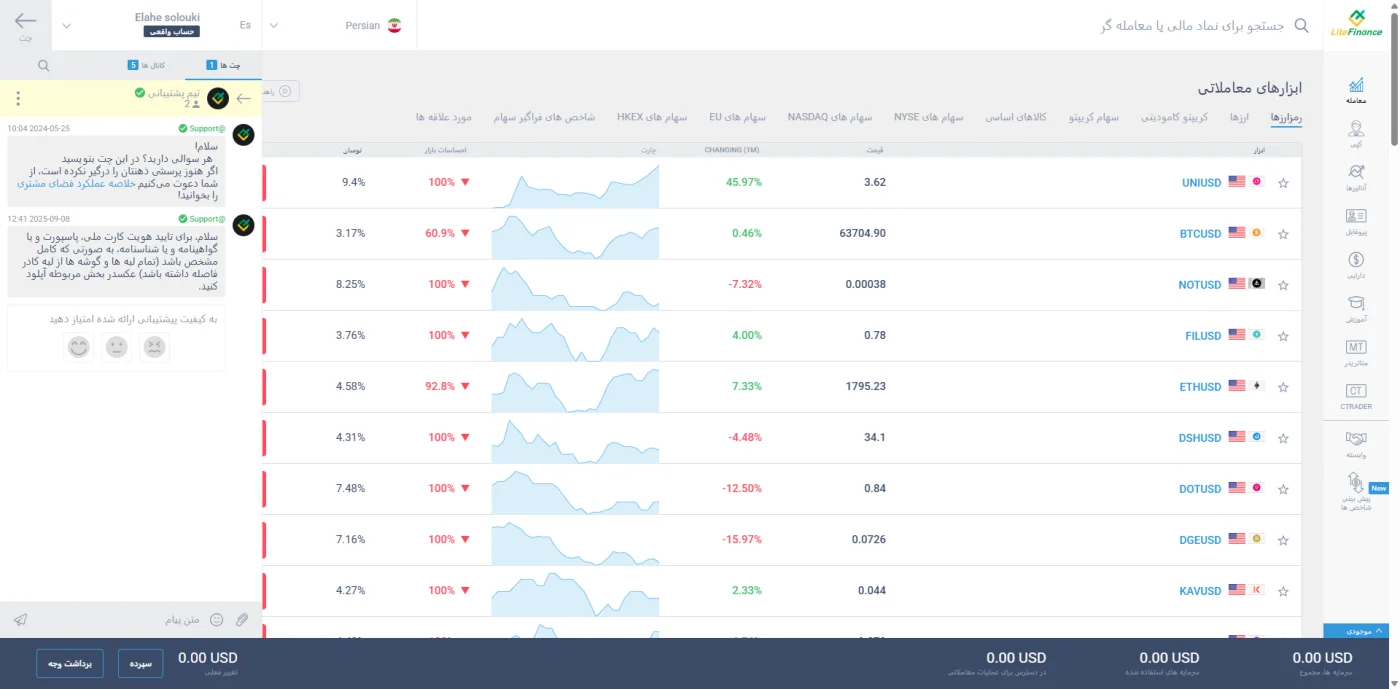Toggle favorite star for BTCUSD
This screenshot has height=689, width=1400.
pos(1283,234)
